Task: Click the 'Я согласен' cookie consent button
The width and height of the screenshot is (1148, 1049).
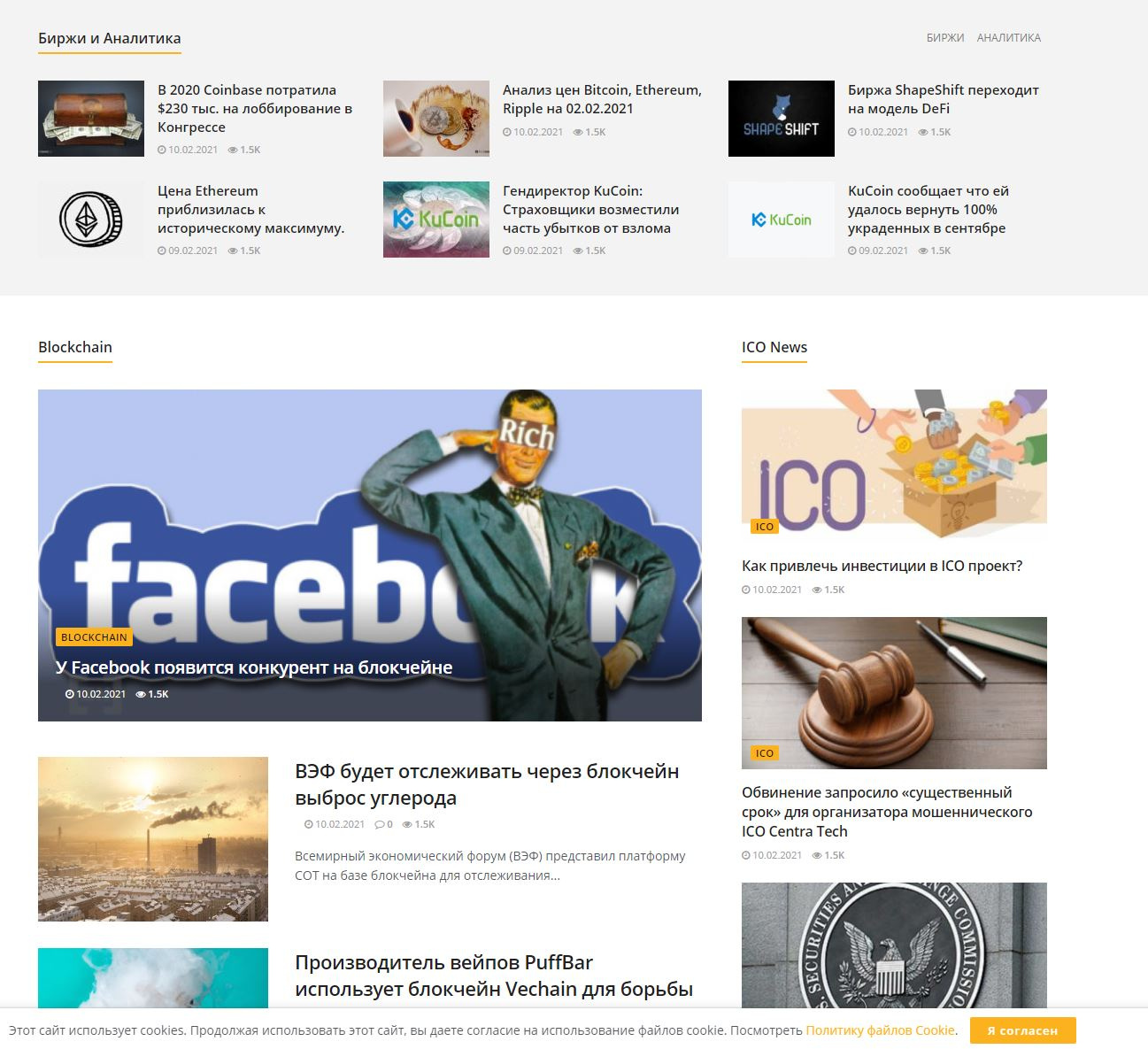Action: coord(1022,1030)
